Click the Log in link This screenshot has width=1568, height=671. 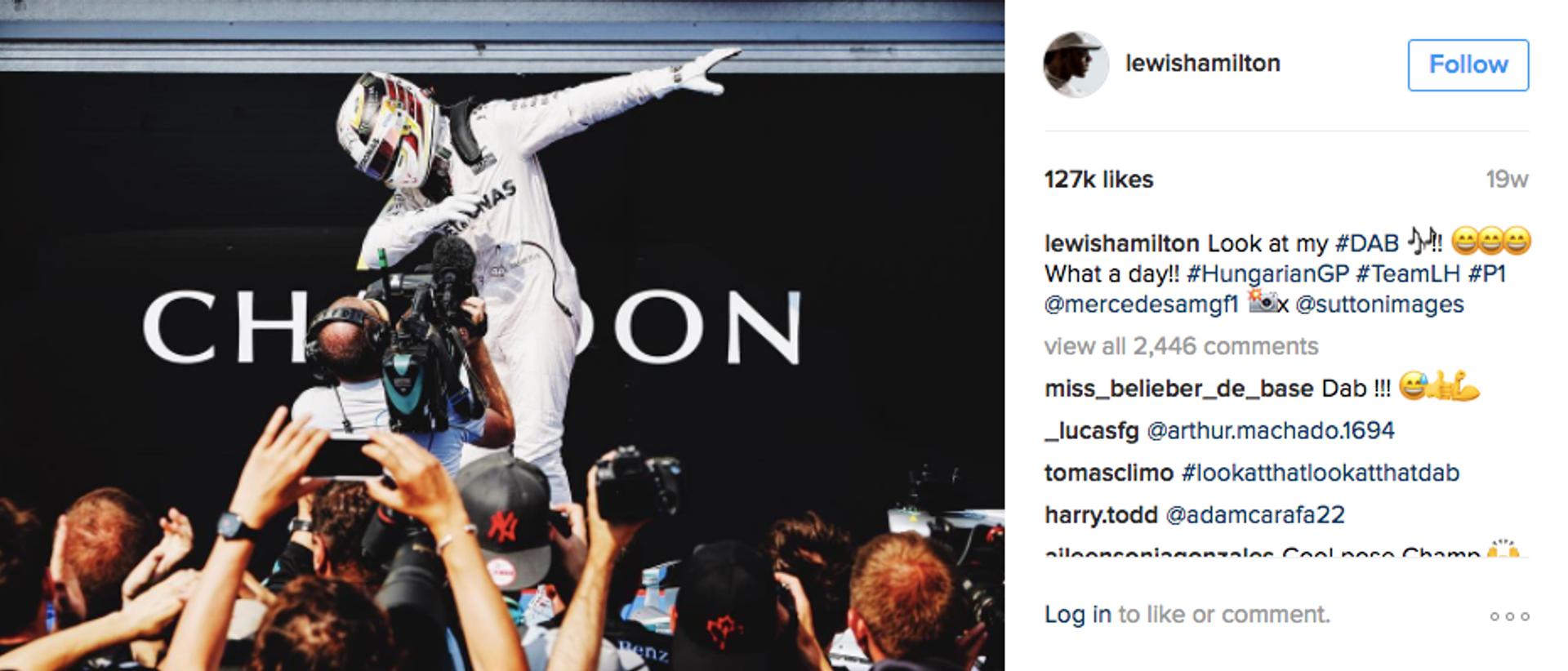click(1078, 615)
